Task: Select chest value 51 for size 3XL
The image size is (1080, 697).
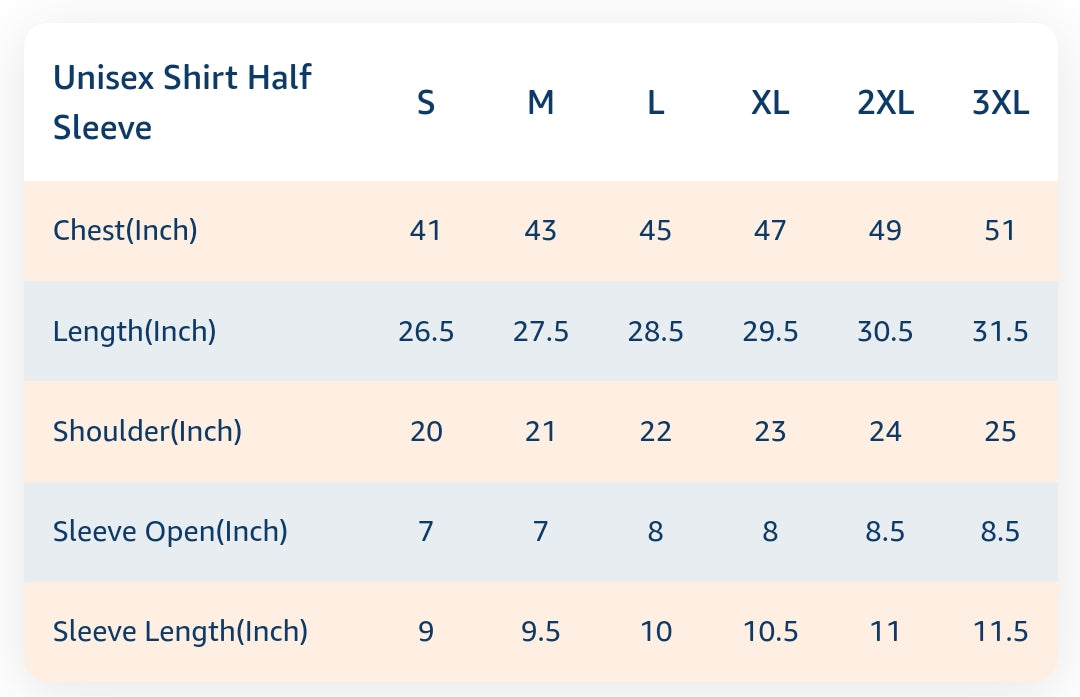Action: (x=1000, y=231)
